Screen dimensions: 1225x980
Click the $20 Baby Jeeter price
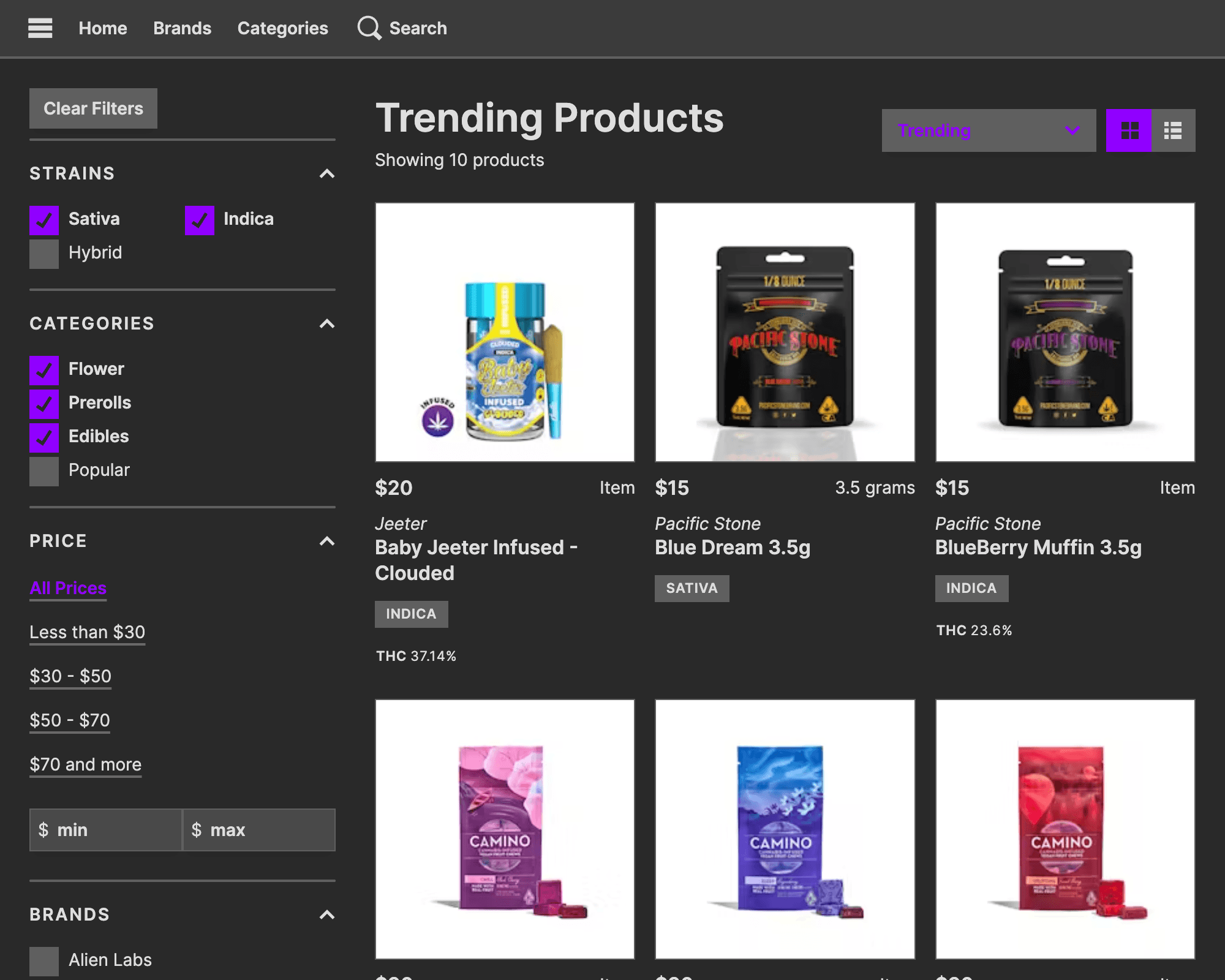394,488
